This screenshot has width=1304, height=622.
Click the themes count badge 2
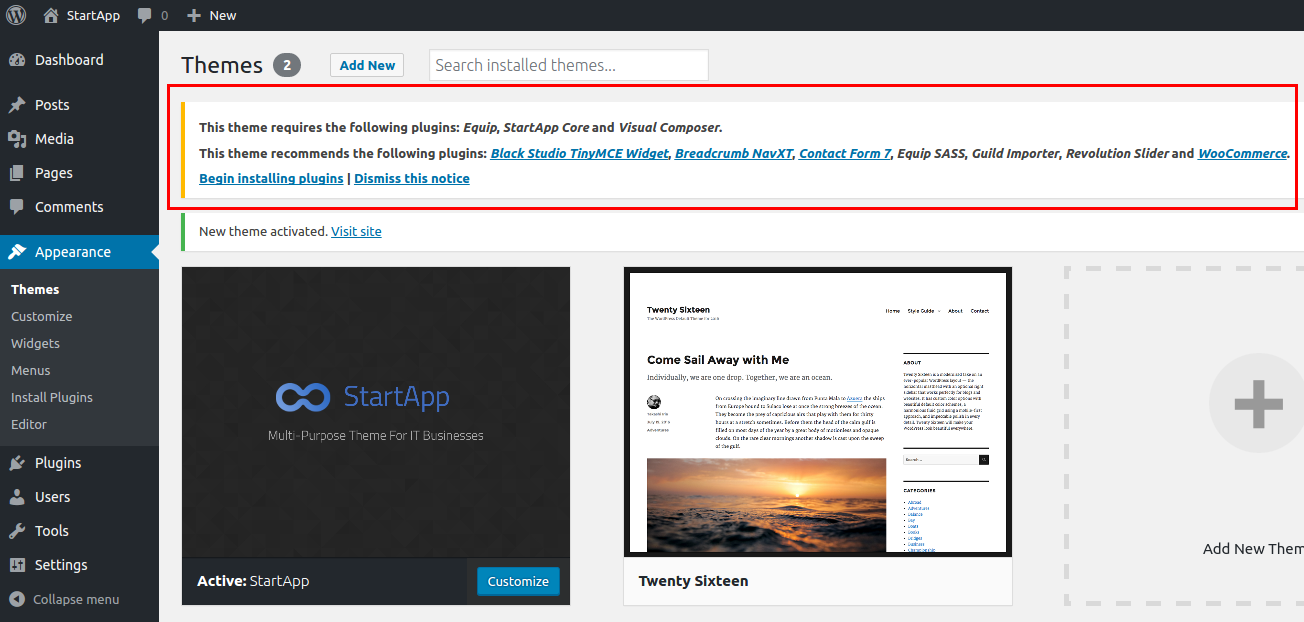tap(286, 65)
